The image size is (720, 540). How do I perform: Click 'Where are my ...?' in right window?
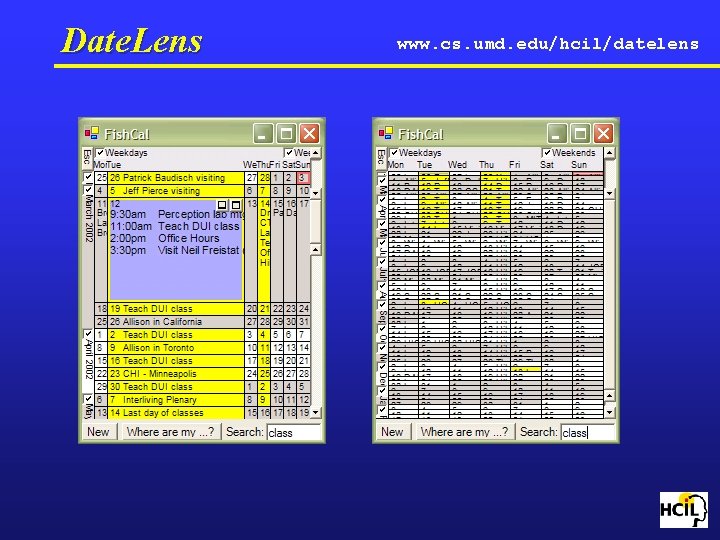[464, 432]
